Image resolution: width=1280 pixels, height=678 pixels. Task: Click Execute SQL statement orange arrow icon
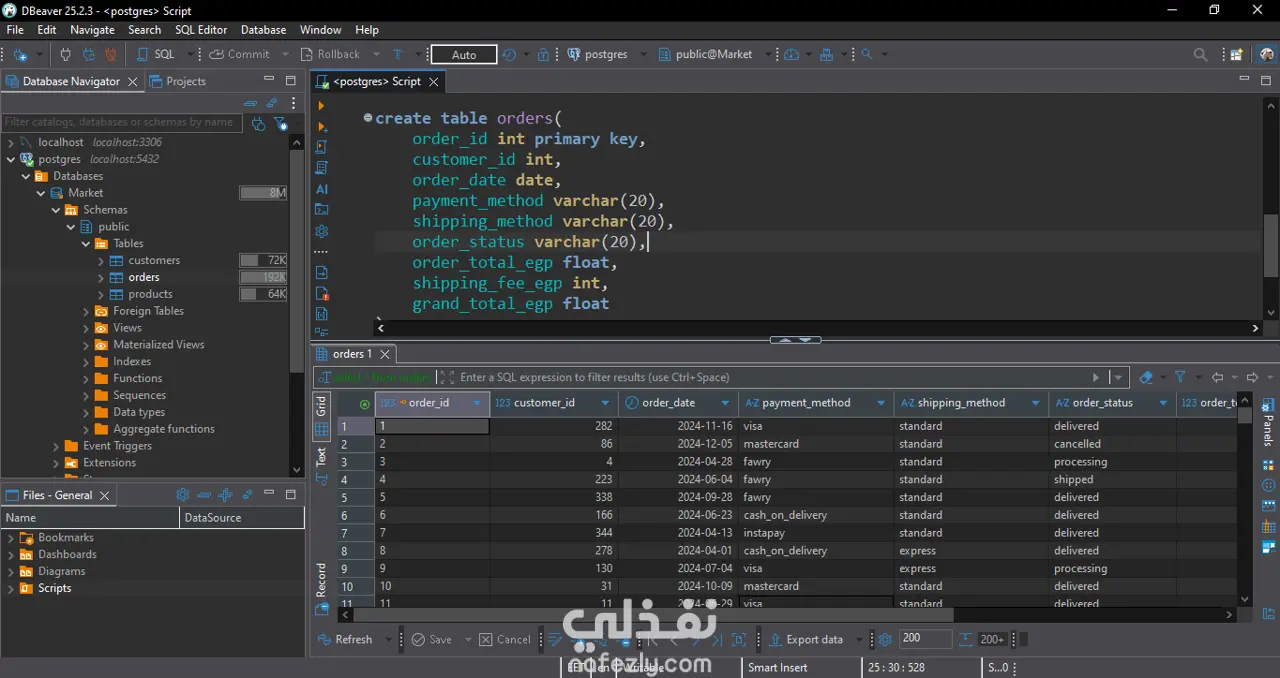point(321,105)
